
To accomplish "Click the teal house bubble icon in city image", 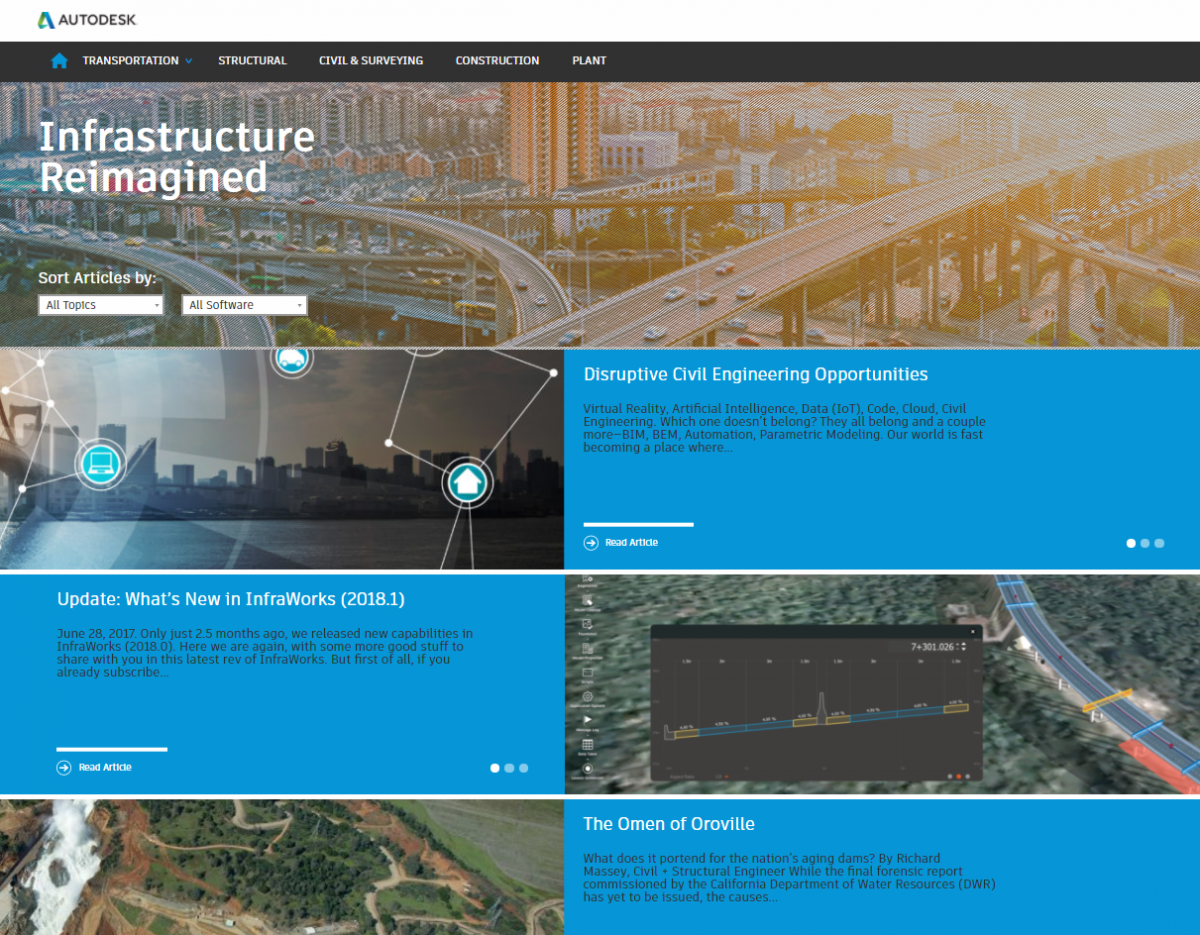I will [x=466, y=483].
